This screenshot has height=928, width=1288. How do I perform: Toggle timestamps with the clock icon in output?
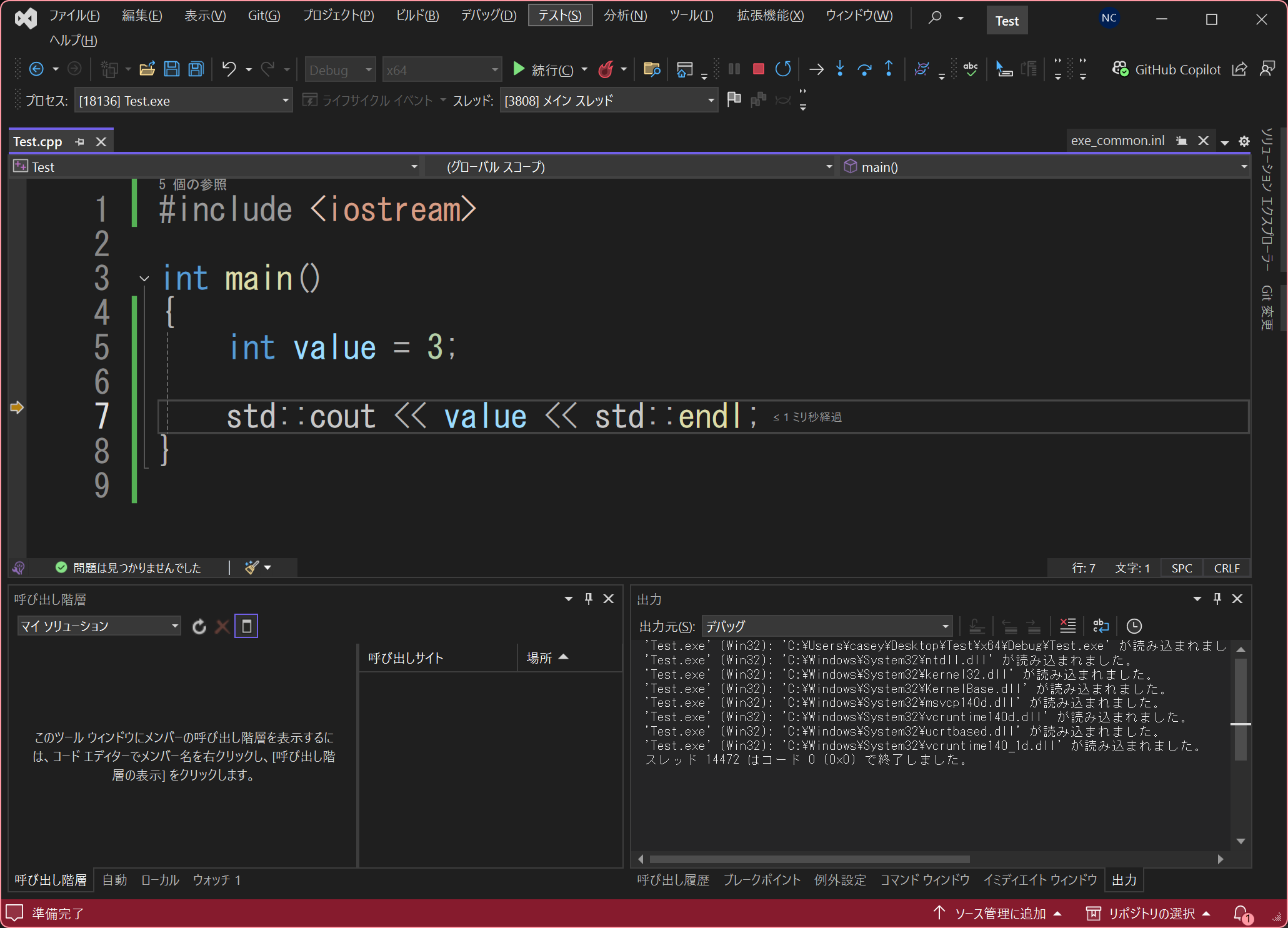(1134, 626)
